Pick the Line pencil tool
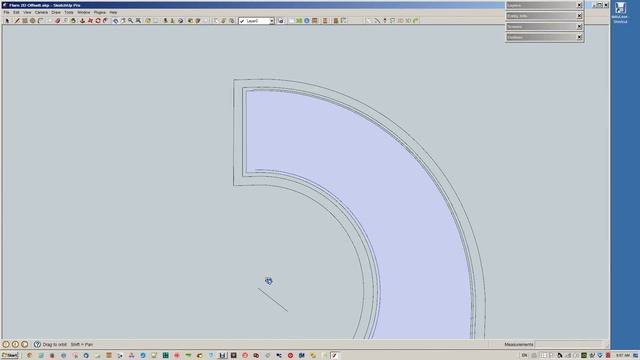640x360 pixels. [x=17, y=20]
